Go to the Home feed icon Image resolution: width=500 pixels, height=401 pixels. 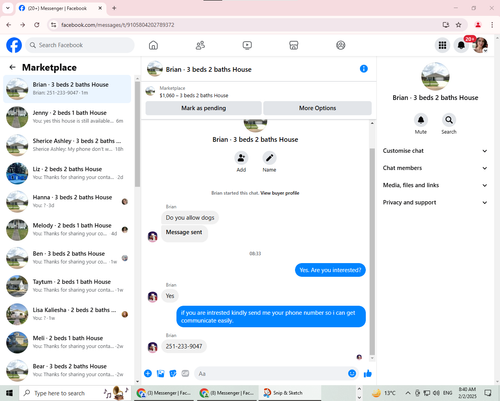tap(153, 45)
